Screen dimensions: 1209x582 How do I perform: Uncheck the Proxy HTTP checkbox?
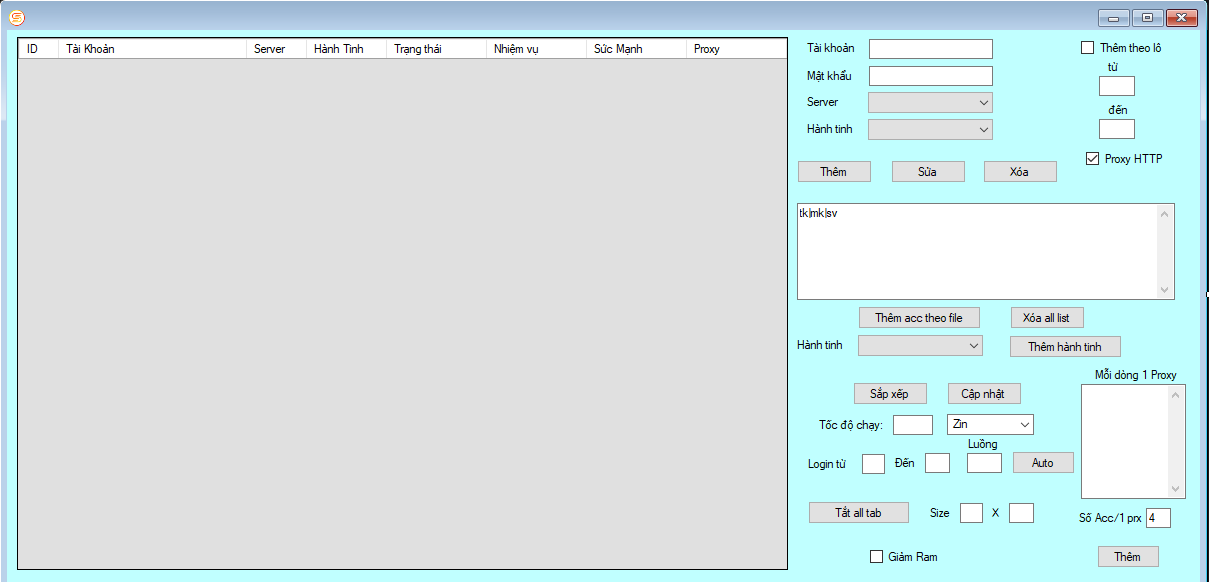click(x=1092, y=158)
